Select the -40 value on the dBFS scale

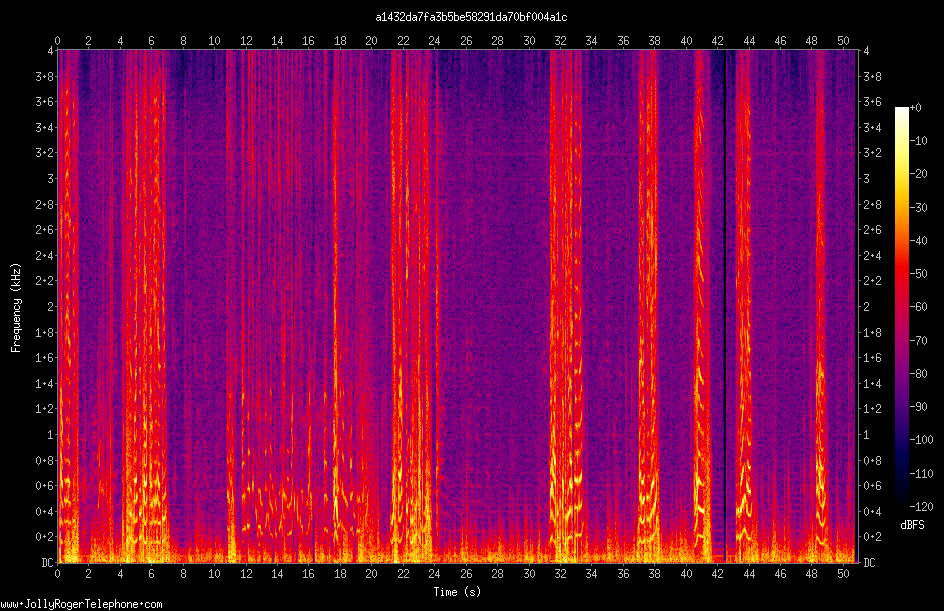(x=919, y=241)
